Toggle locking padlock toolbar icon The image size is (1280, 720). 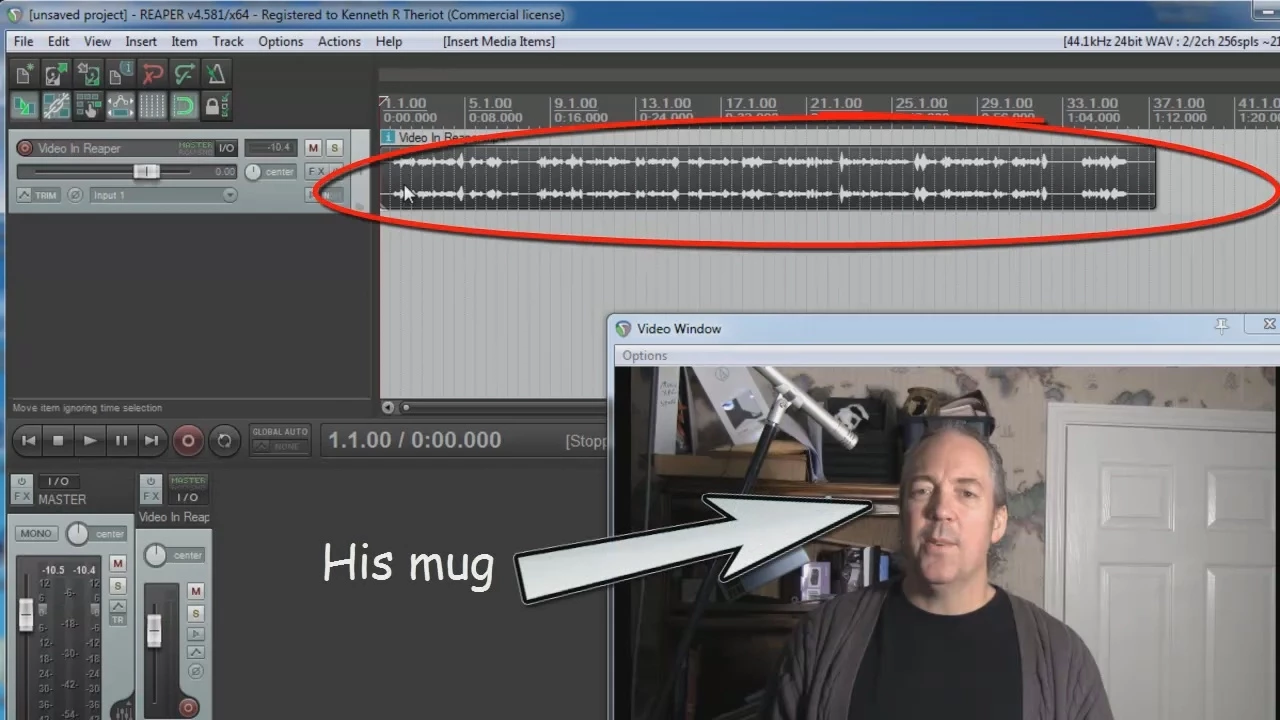214,105
